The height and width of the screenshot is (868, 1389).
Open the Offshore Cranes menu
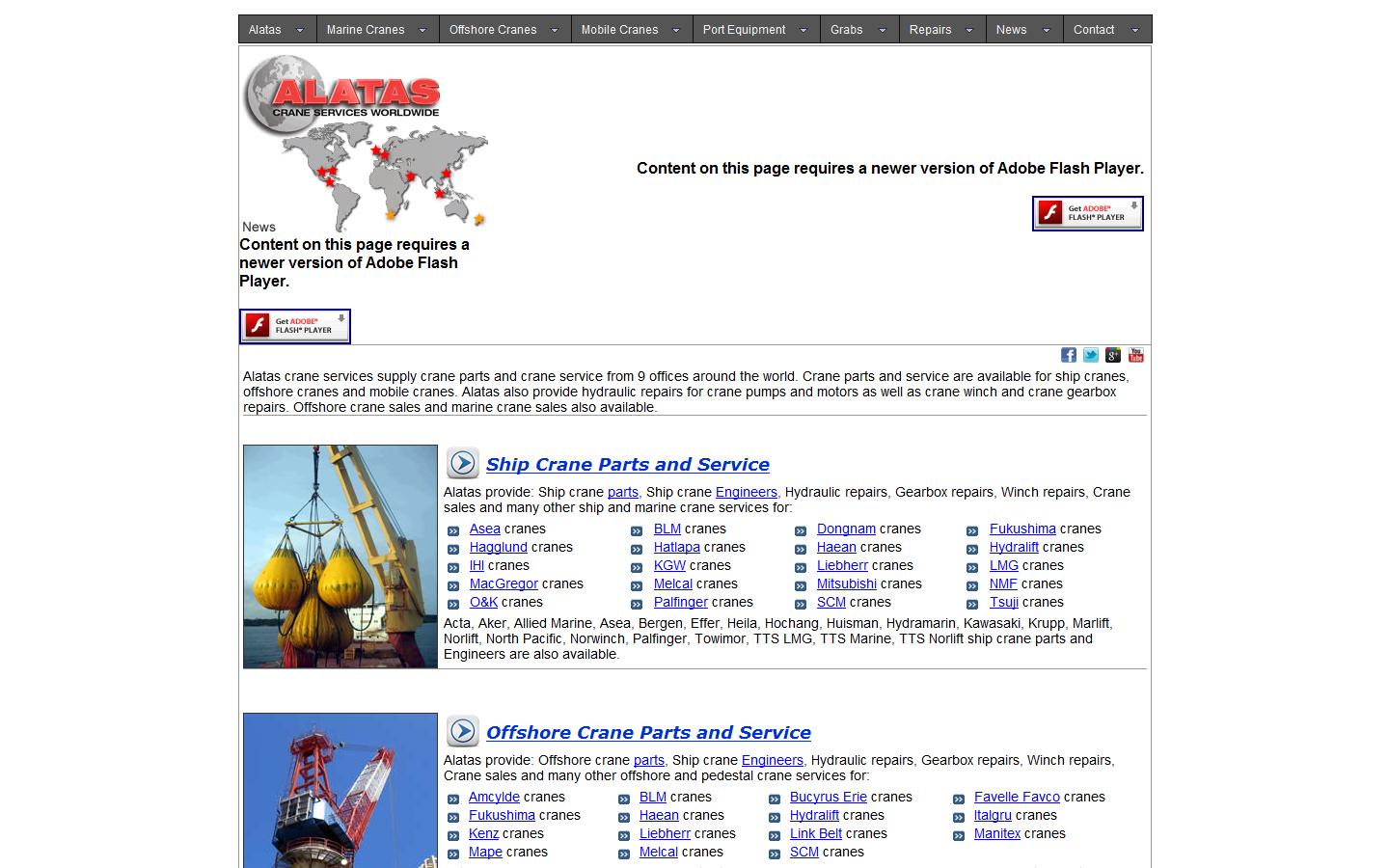click(x=493, y=30)
